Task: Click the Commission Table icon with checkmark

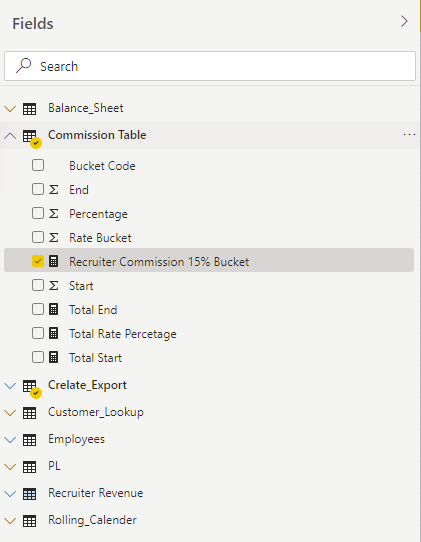Action: click(x=32, y=139)
